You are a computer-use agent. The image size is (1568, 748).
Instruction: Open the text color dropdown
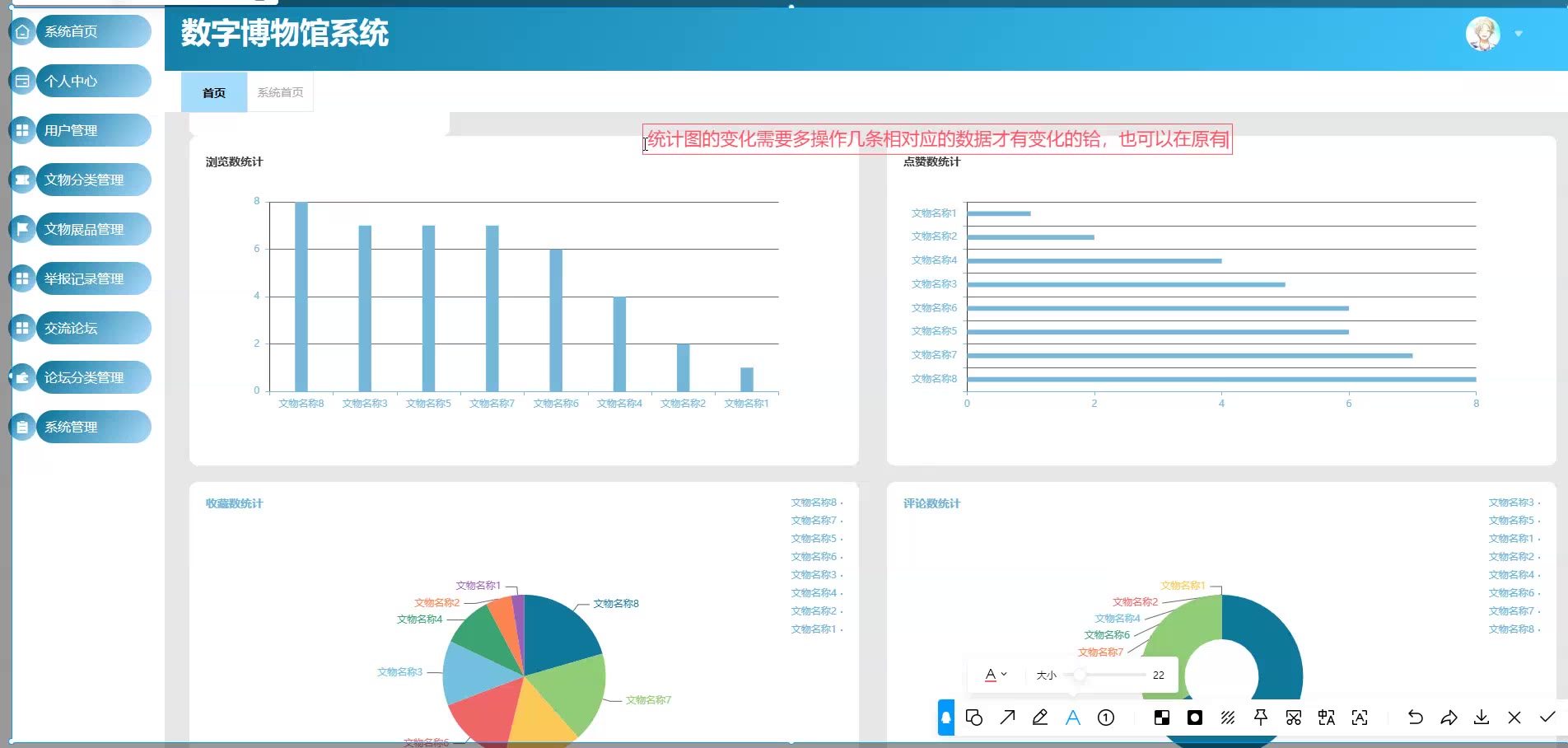[996, 675]
